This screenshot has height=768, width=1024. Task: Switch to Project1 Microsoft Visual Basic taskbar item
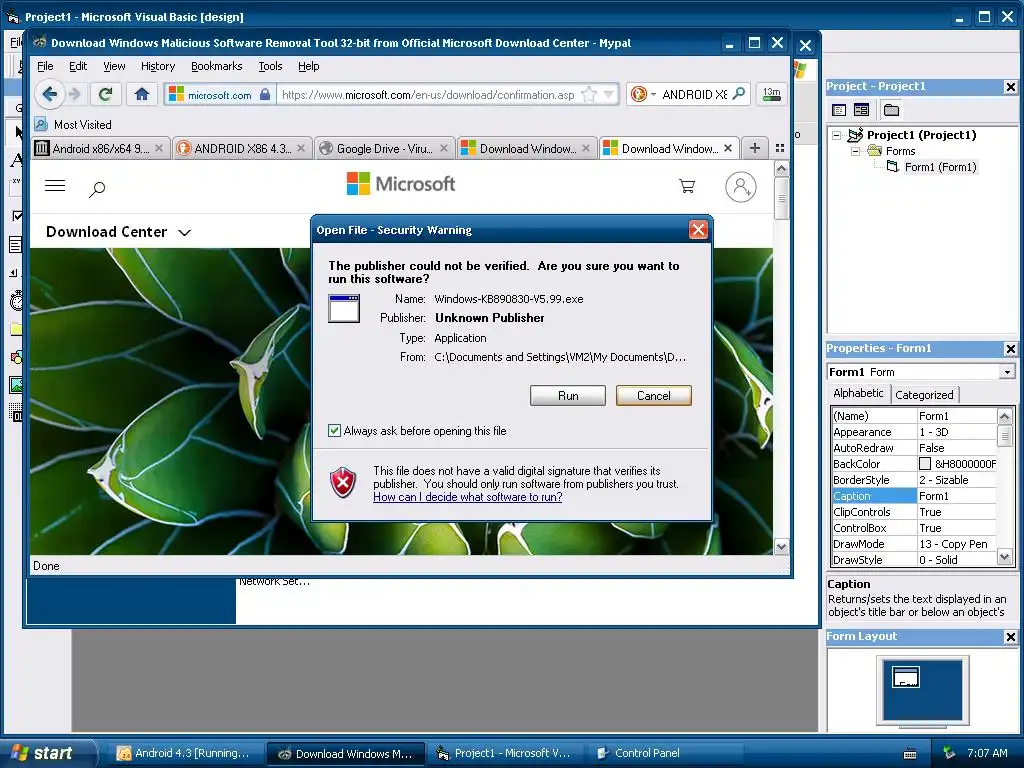[x=504, y=753]
